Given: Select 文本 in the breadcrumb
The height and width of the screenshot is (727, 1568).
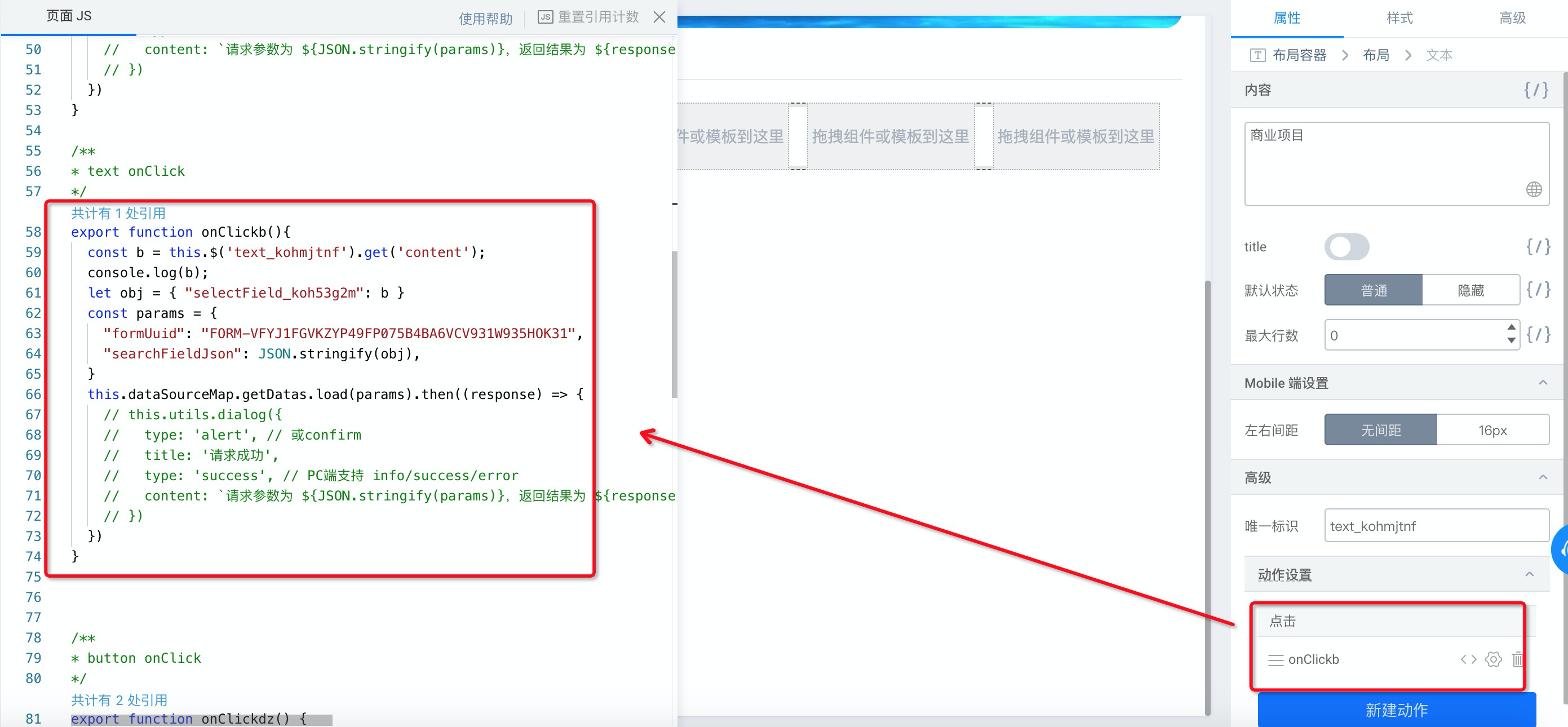Looking at the screenshot, I should (x=1439, y=55).
